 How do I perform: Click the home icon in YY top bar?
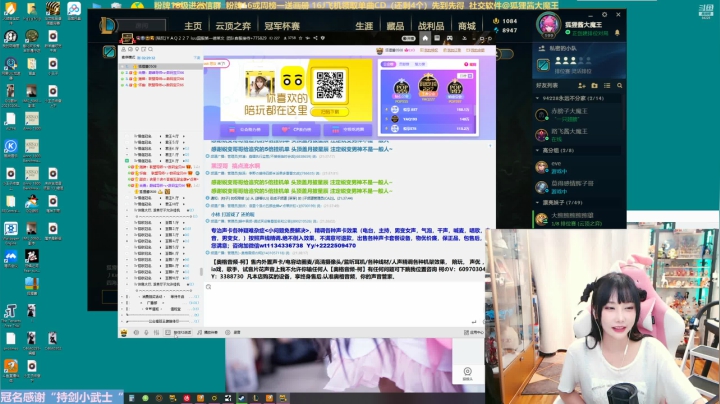point(425,38)
